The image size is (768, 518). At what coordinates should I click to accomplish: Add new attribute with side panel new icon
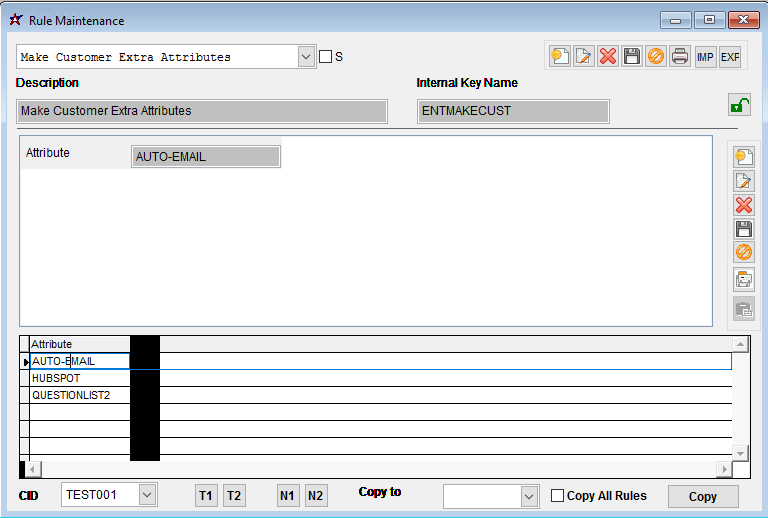point(743,157)
